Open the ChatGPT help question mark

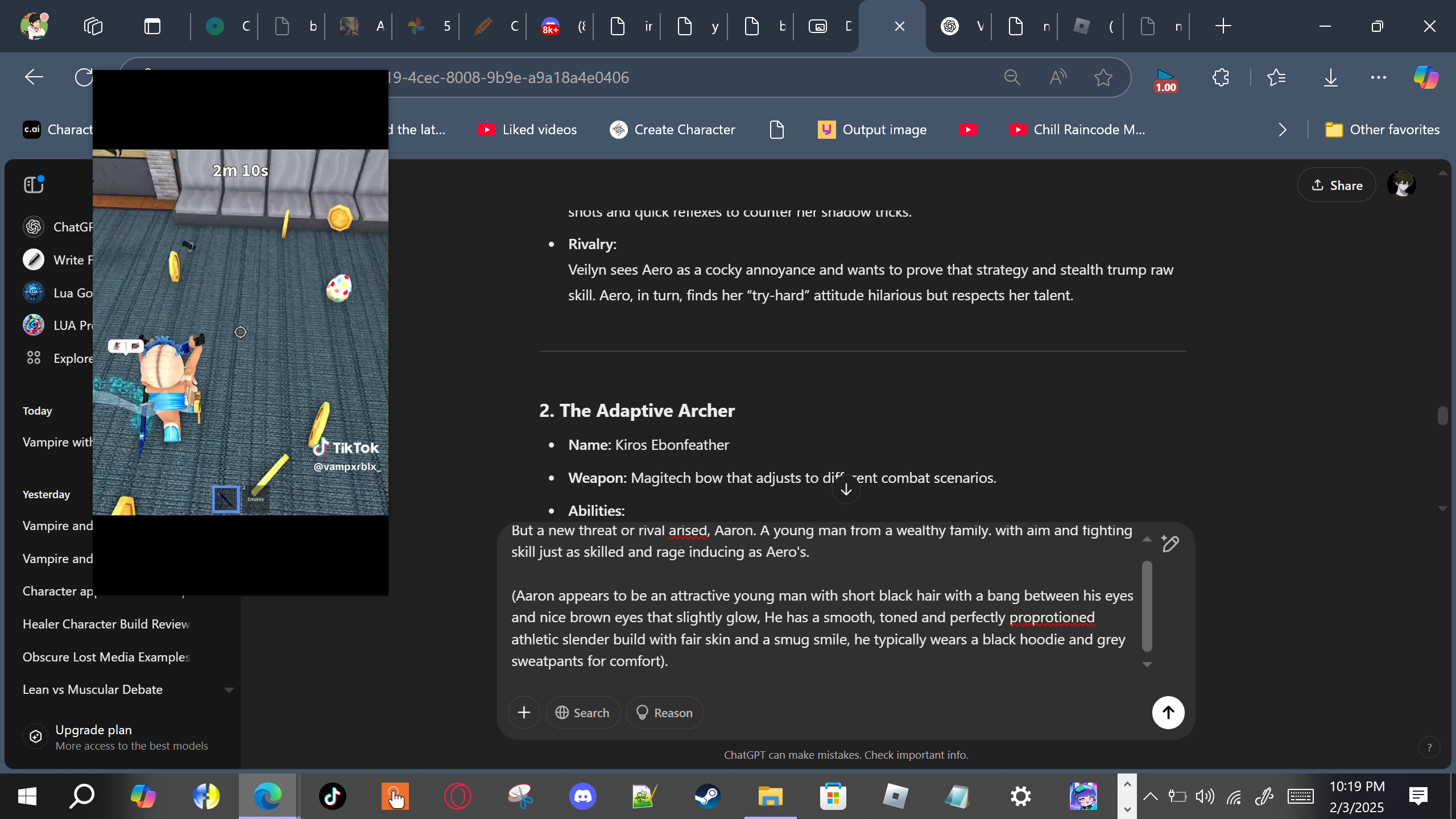pyautogui.click(x=1429, y=747)
